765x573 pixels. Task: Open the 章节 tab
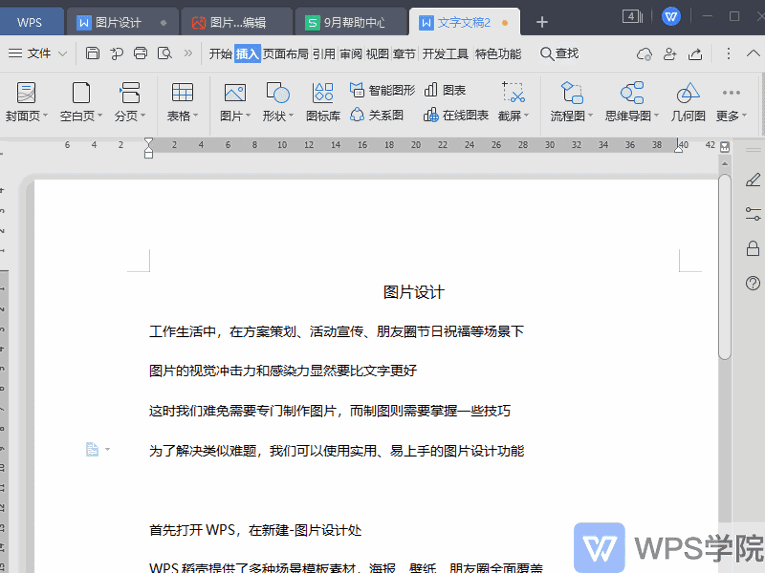(404, 53)
